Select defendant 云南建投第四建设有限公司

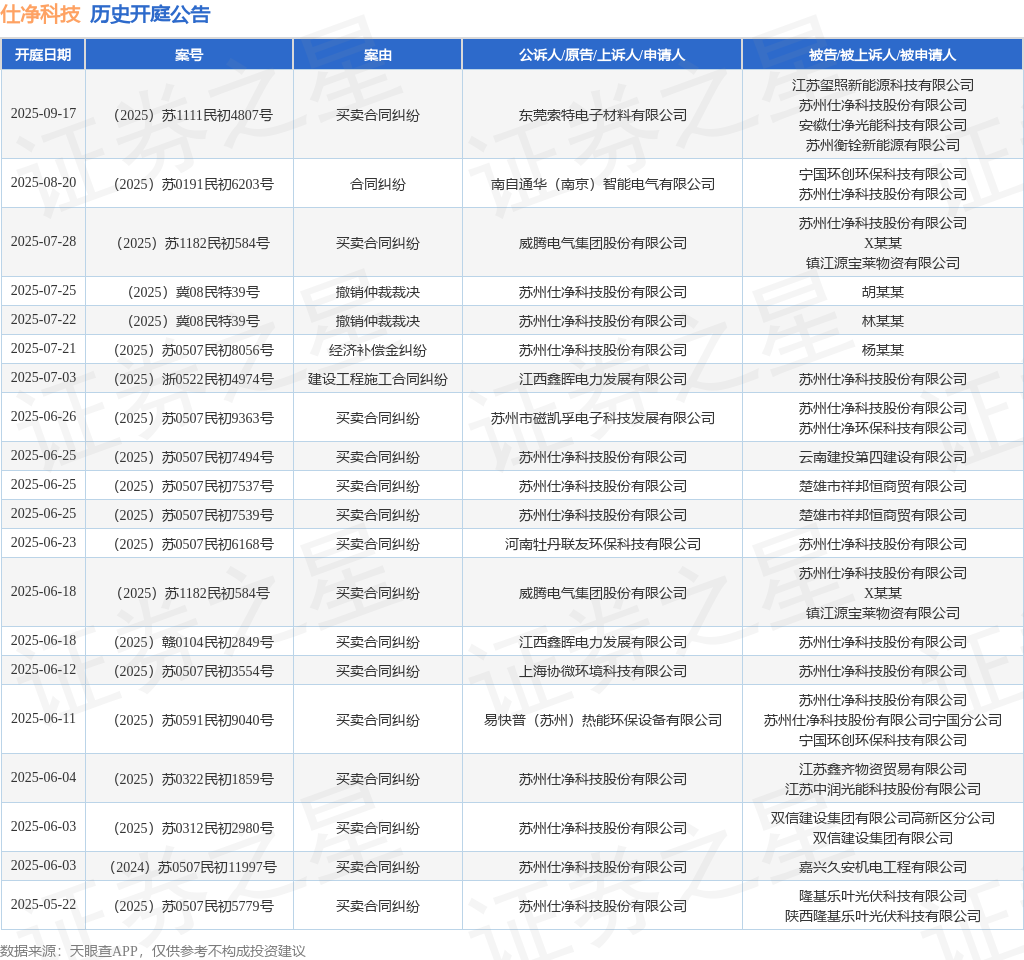coord(883,457)
